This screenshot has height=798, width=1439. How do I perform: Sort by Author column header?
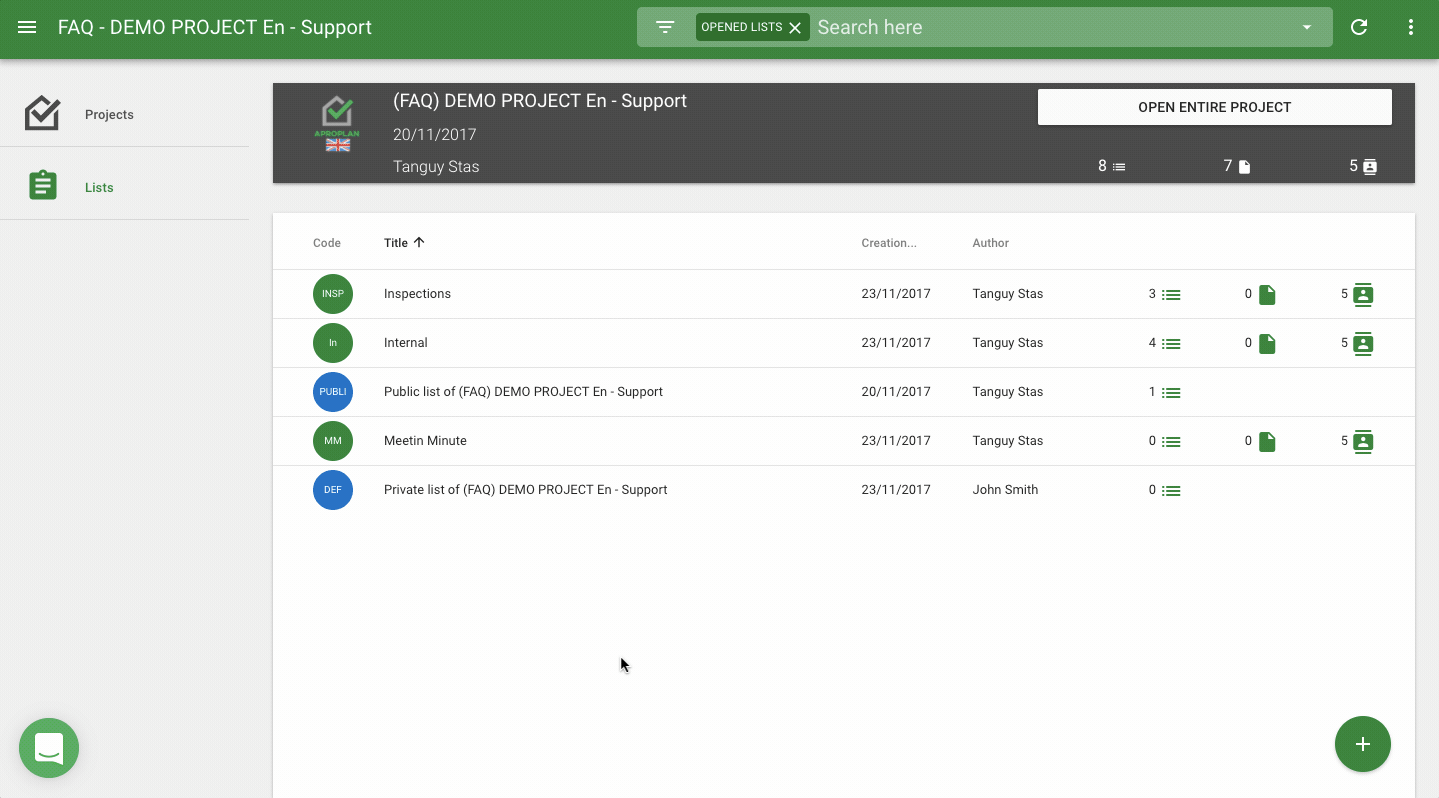click(991, 243)
